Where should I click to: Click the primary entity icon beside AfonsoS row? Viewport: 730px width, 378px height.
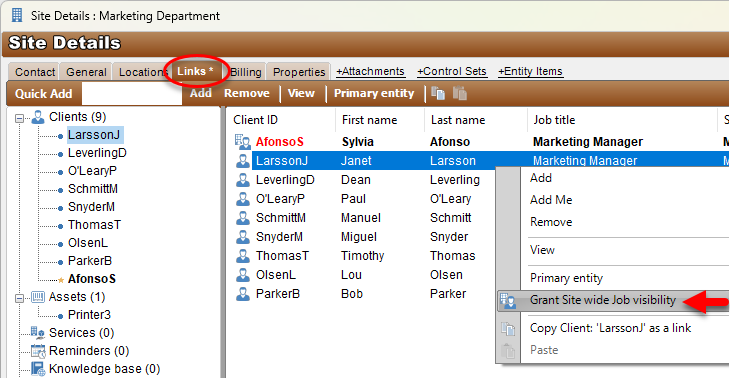(x=242, y=142)
